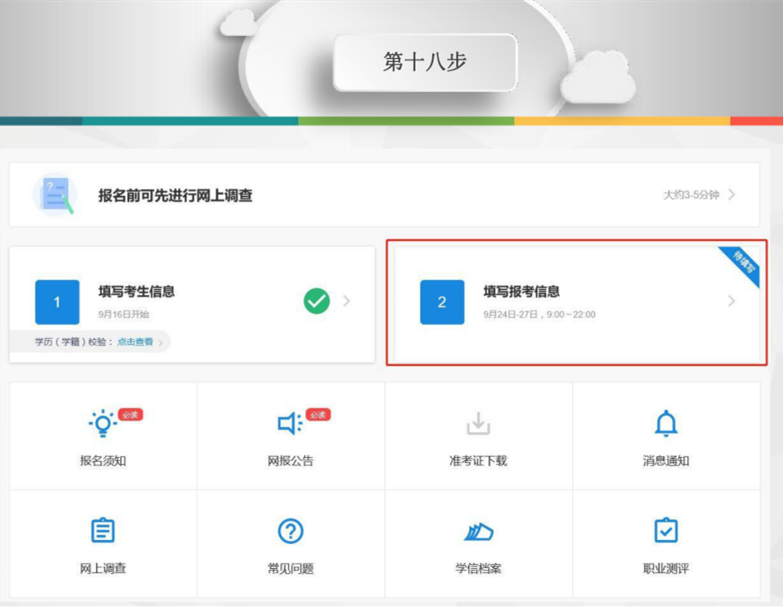Click the green completed checkmark

point(317,300)
